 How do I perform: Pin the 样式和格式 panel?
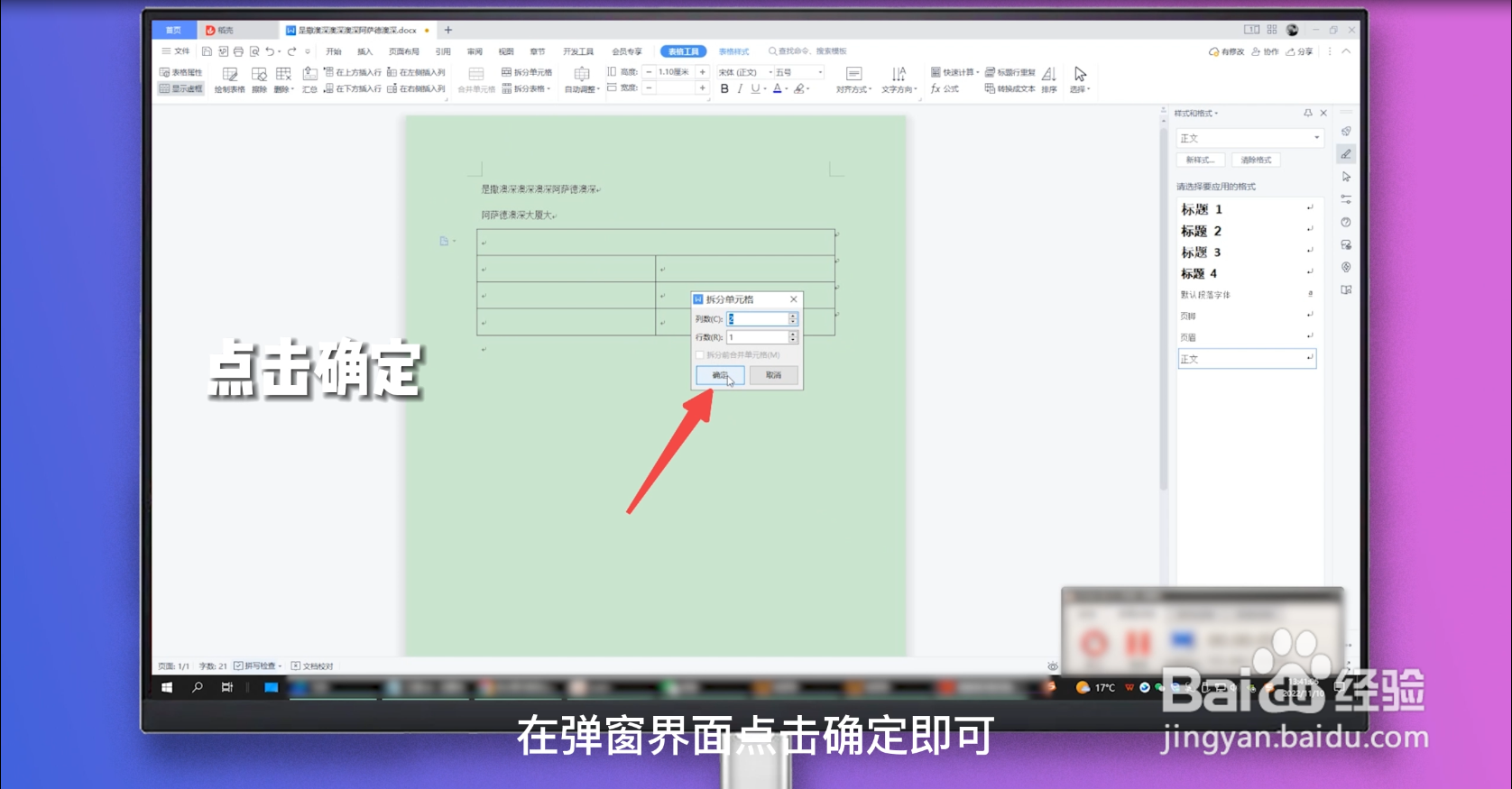[x=1308, y=113]
